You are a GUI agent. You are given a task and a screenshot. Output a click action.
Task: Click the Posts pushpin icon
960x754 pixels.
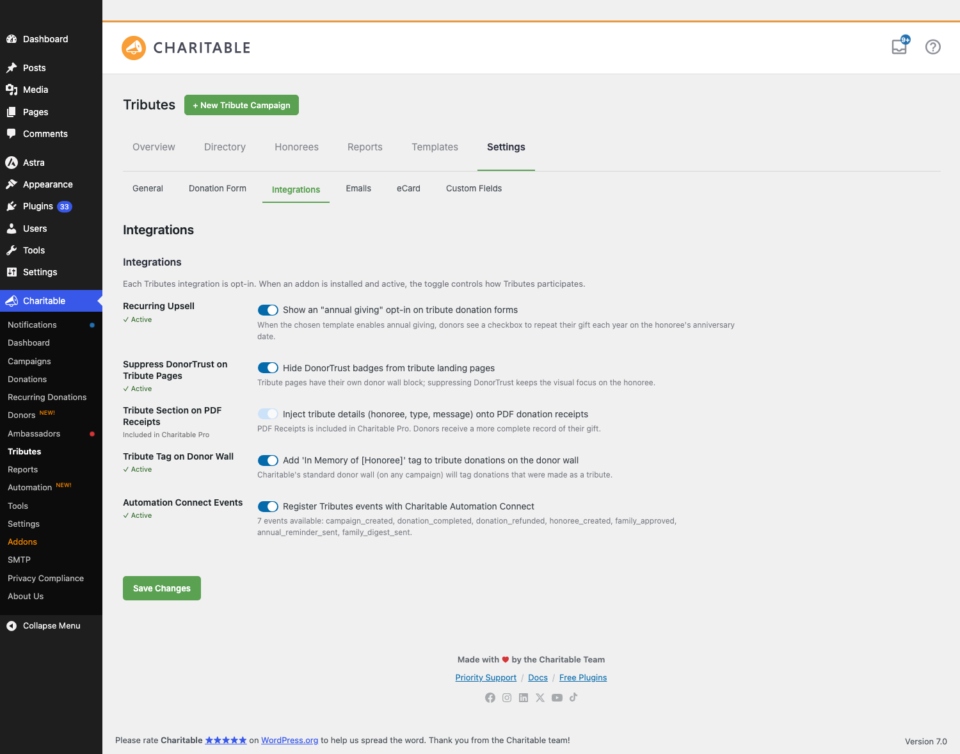11,68
